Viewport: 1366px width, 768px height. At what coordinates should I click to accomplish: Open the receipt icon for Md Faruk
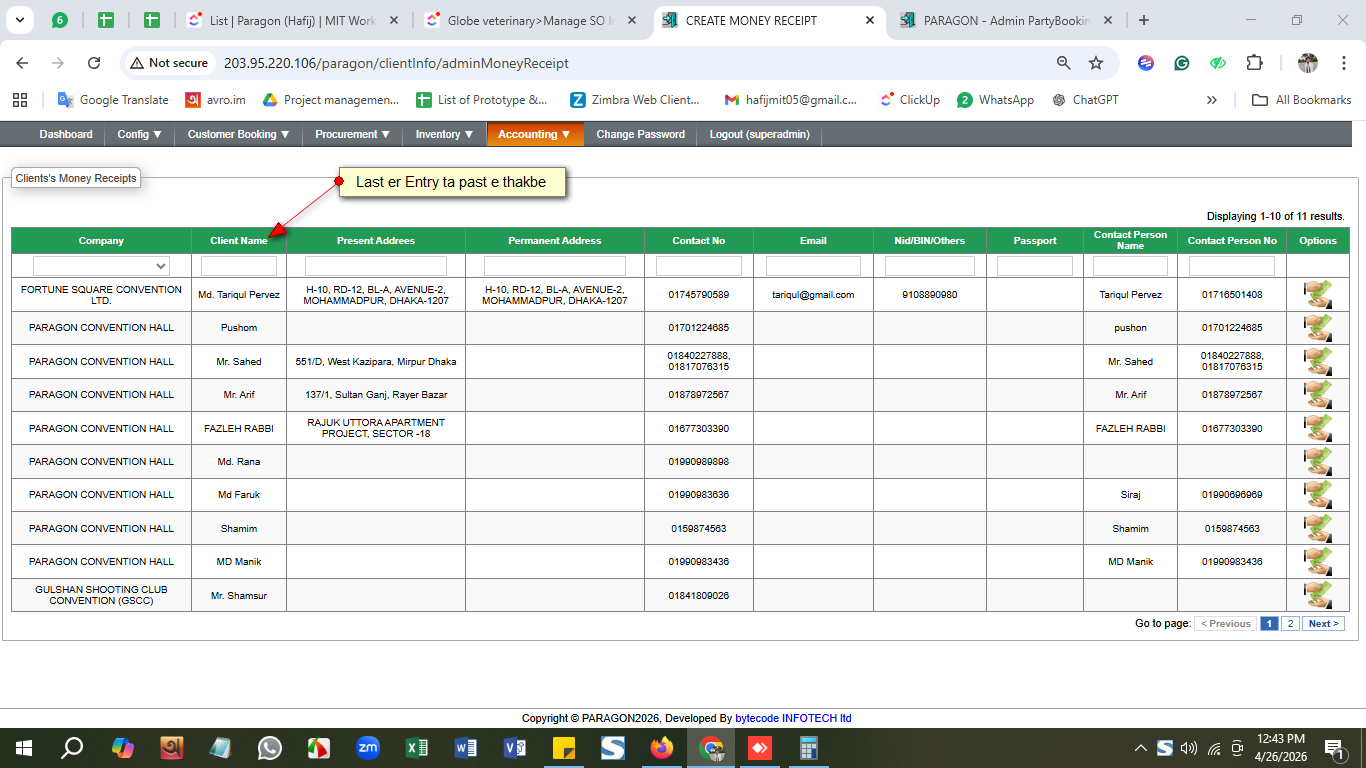[1318, 495]
